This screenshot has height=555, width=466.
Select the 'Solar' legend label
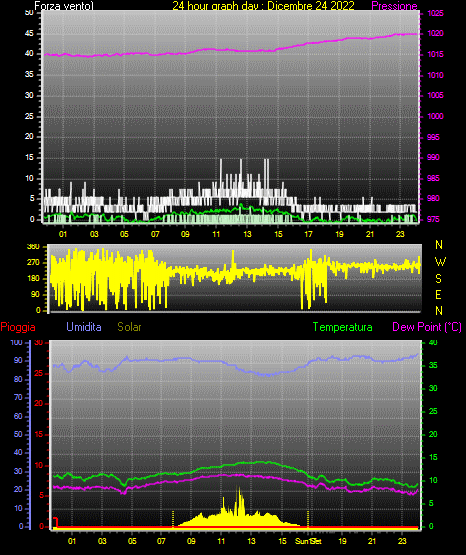[130, 327]
